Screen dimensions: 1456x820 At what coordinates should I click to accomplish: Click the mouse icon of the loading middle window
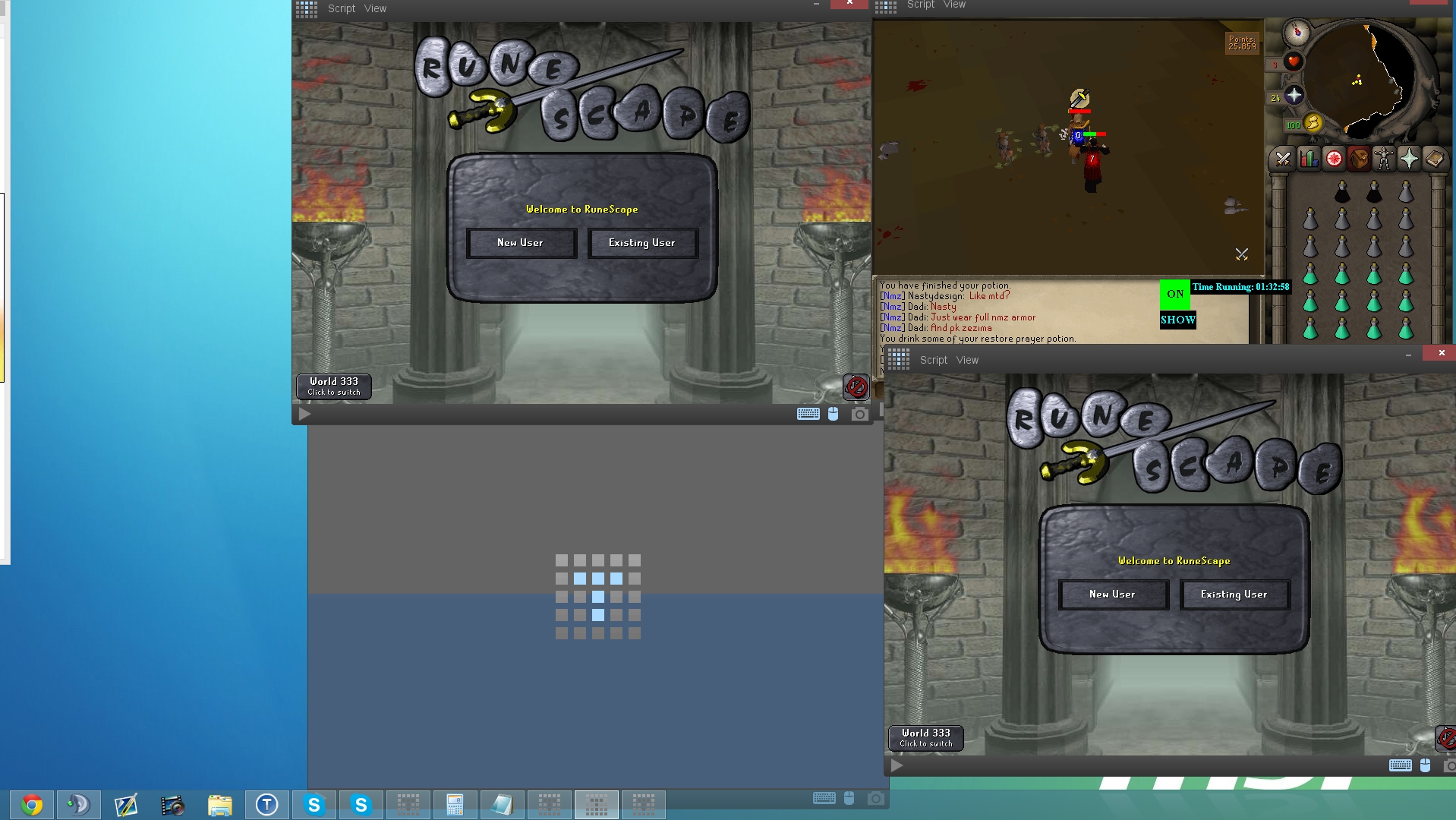pos(849,798)
